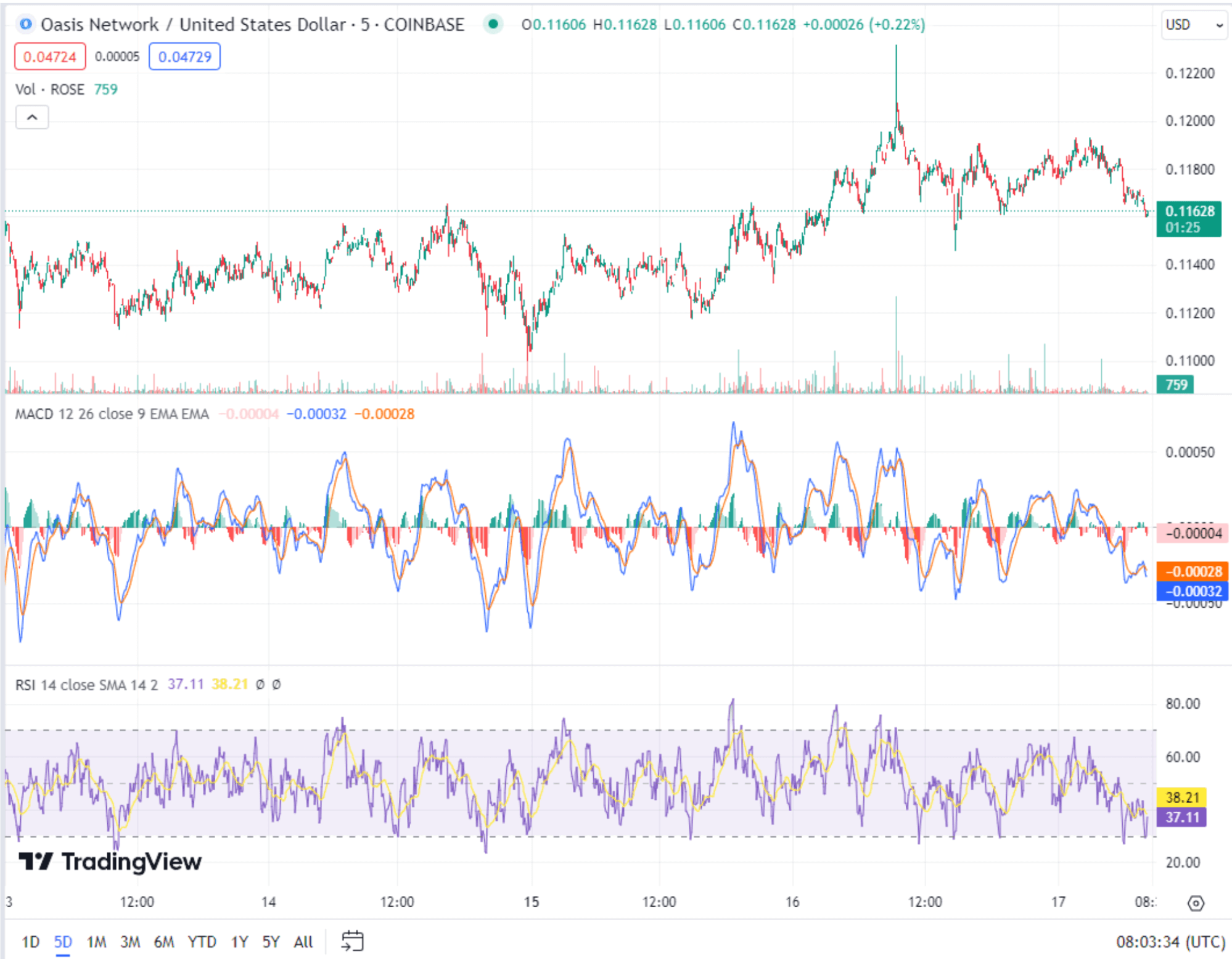1232x959 pixels.
Task: Choose the YTD range
Action: coord(202,942)
